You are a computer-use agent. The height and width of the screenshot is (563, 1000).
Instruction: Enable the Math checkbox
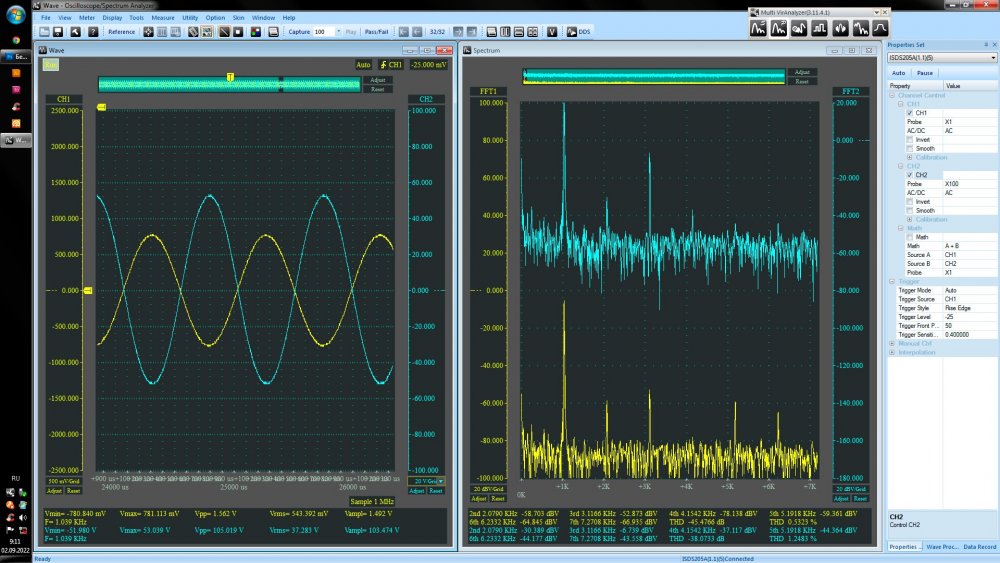click(x=909, y=237)
